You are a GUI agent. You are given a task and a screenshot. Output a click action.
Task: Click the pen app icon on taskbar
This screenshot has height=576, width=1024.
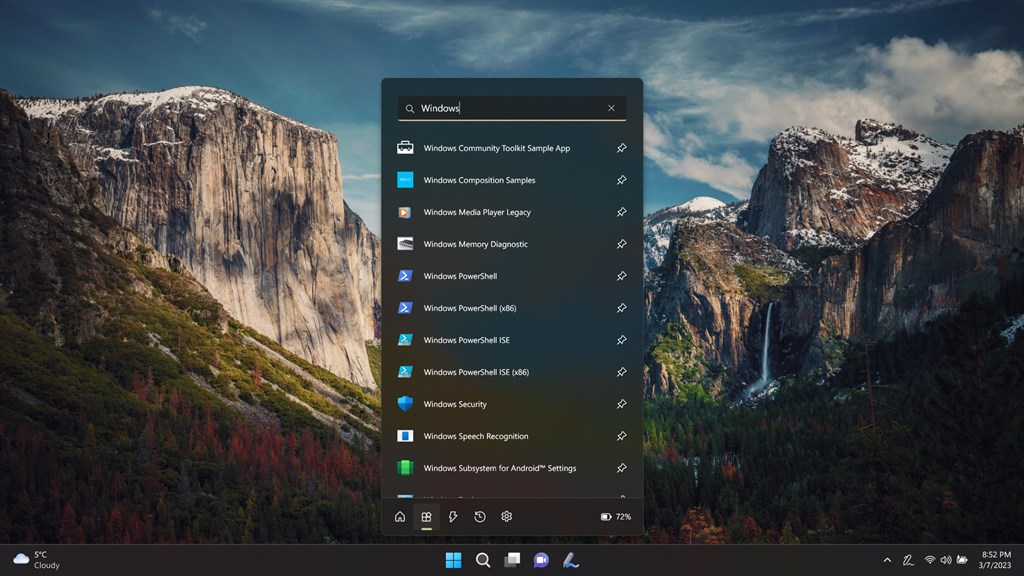[571, 560]
